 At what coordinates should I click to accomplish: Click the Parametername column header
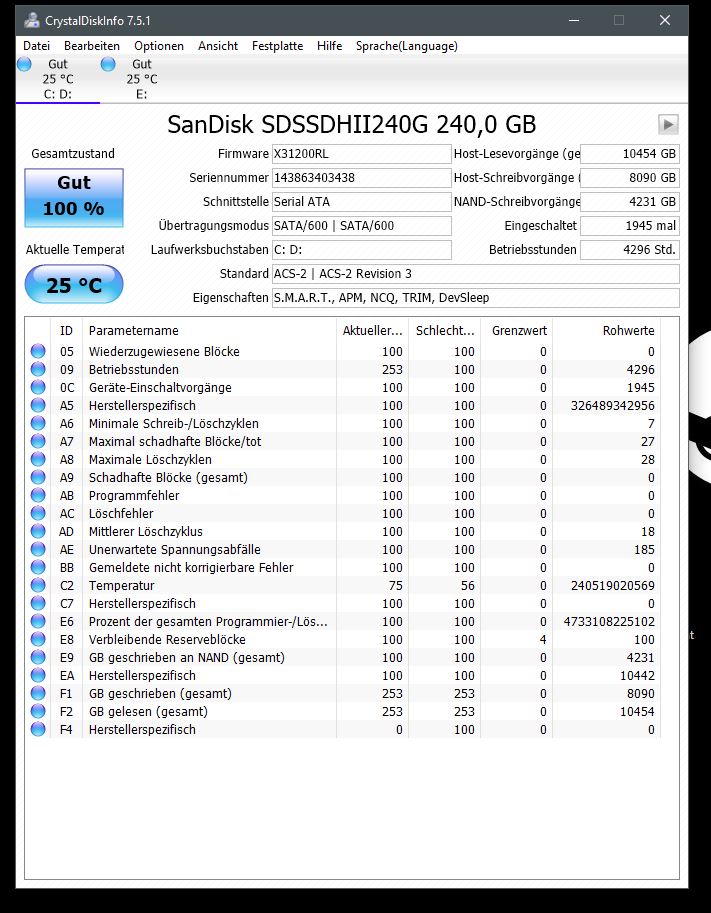pos(210,330)
